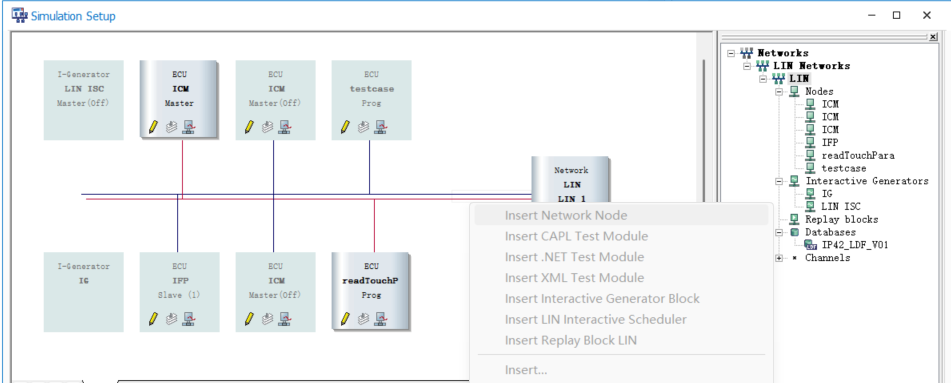
Task: Select IFP in the Nodes tree
Action: (830, 143)
